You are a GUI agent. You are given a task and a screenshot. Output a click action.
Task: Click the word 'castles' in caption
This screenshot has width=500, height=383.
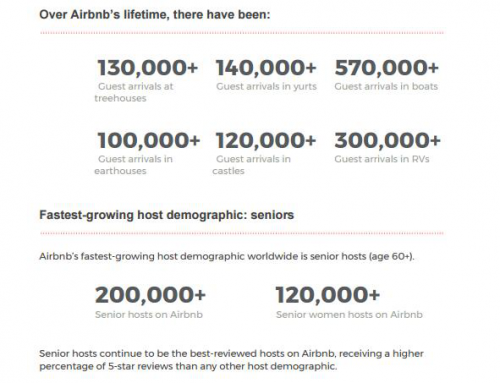click(x=228, y=171)
